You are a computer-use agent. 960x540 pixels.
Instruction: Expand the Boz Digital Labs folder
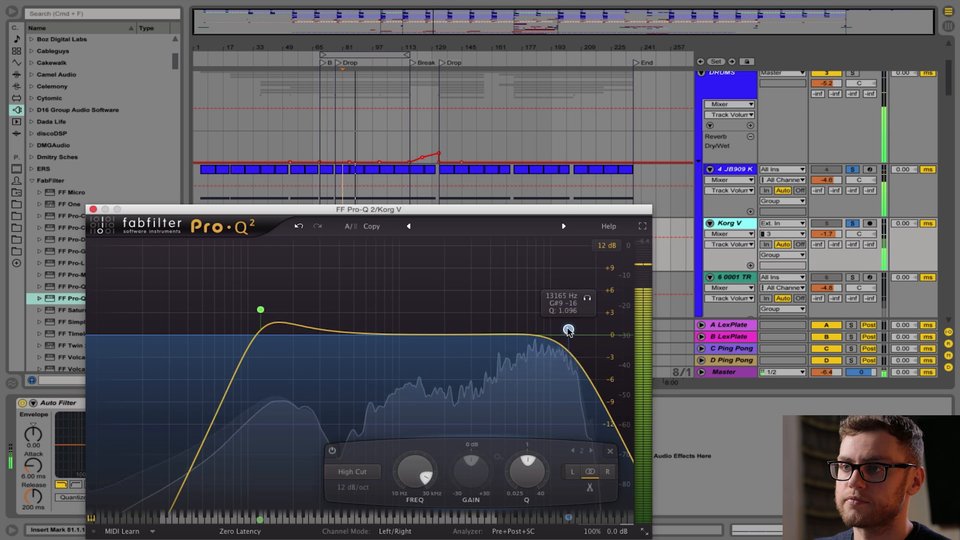click(x=32, y=39)
